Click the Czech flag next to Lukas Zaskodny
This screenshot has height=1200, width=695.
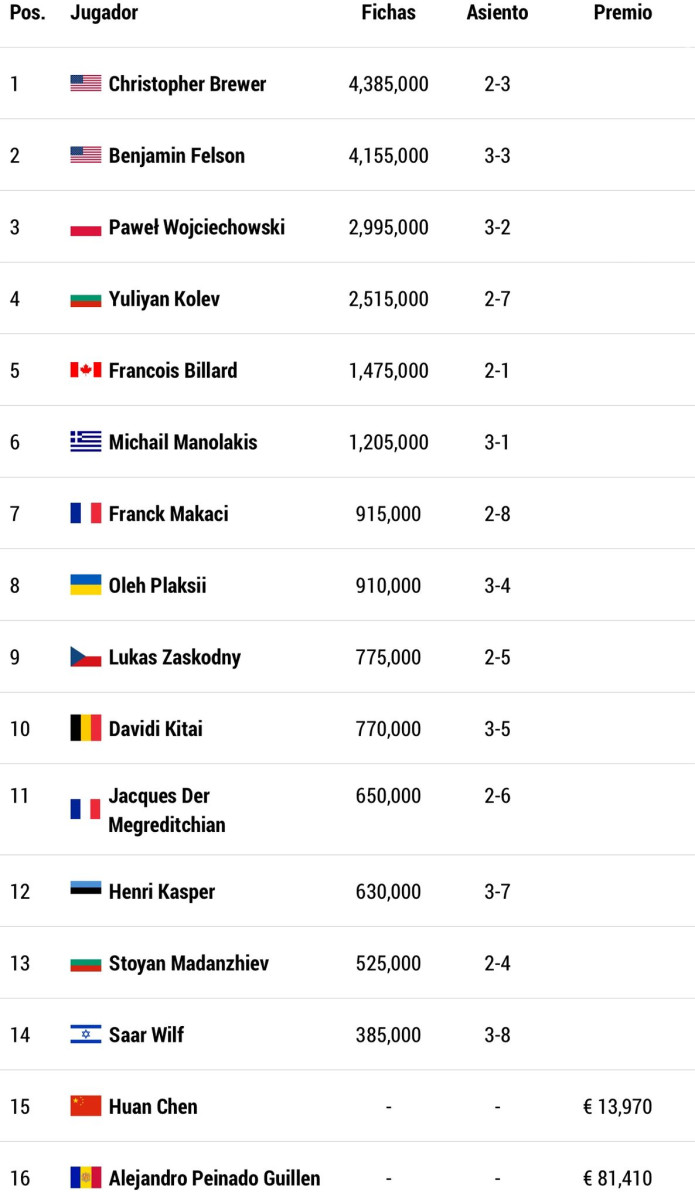(x=85, y=657)
